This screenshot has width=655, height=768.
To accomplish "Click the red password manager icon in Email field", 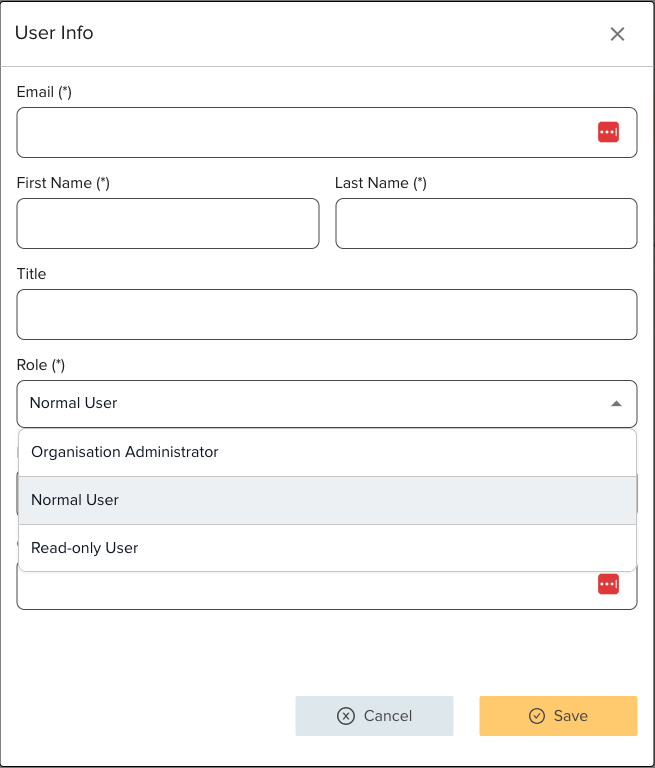I will pyautogui.click(x=608, y=132).
